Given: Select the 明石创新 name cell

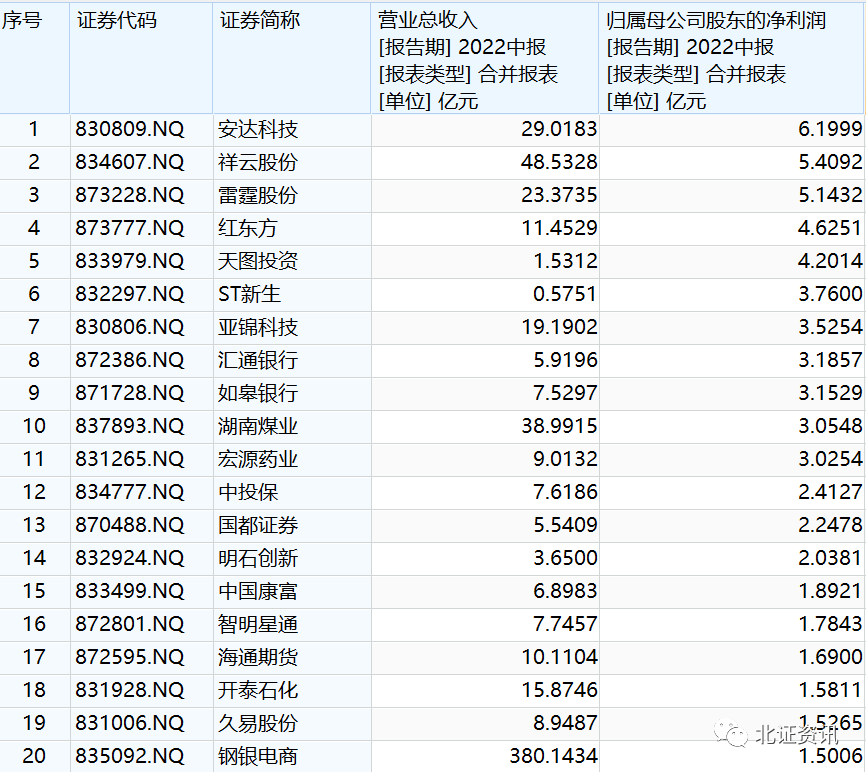Looking at the screenshot, I should click(258, 558).
